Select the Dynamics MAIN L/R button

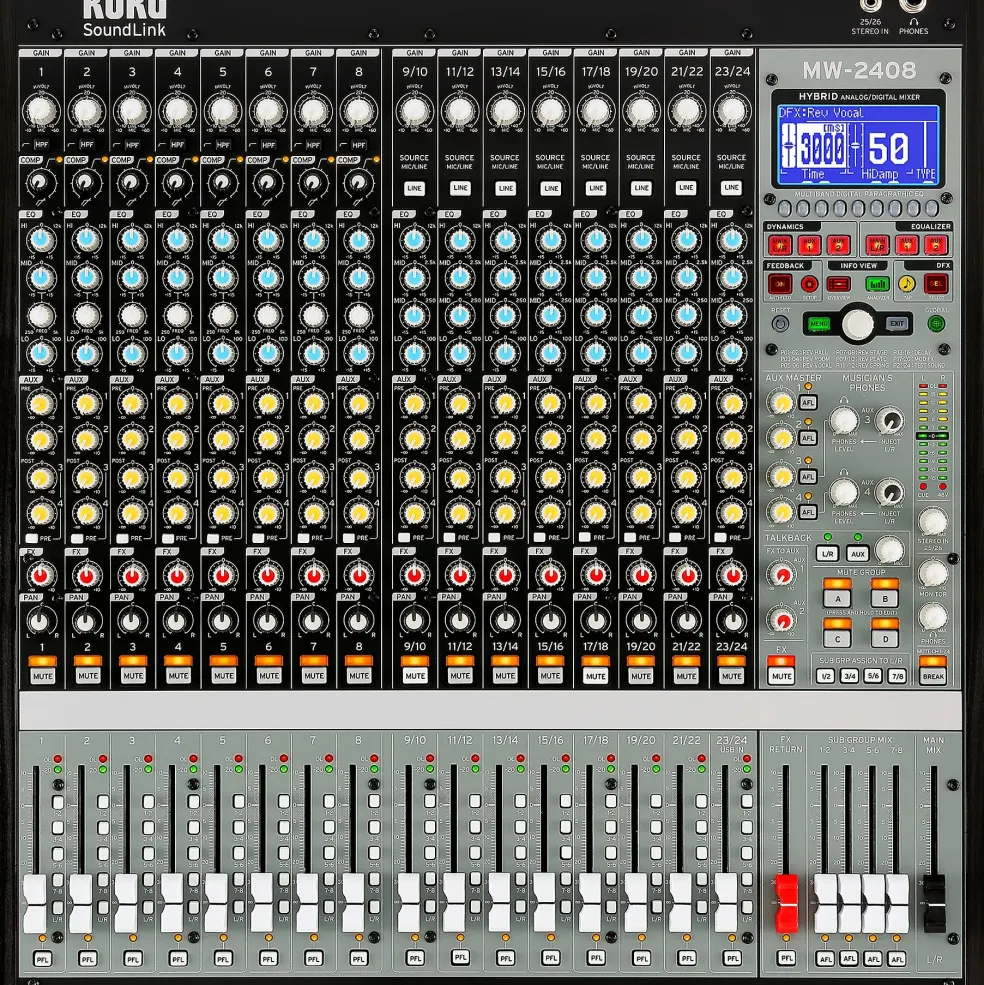pos(779,245)
